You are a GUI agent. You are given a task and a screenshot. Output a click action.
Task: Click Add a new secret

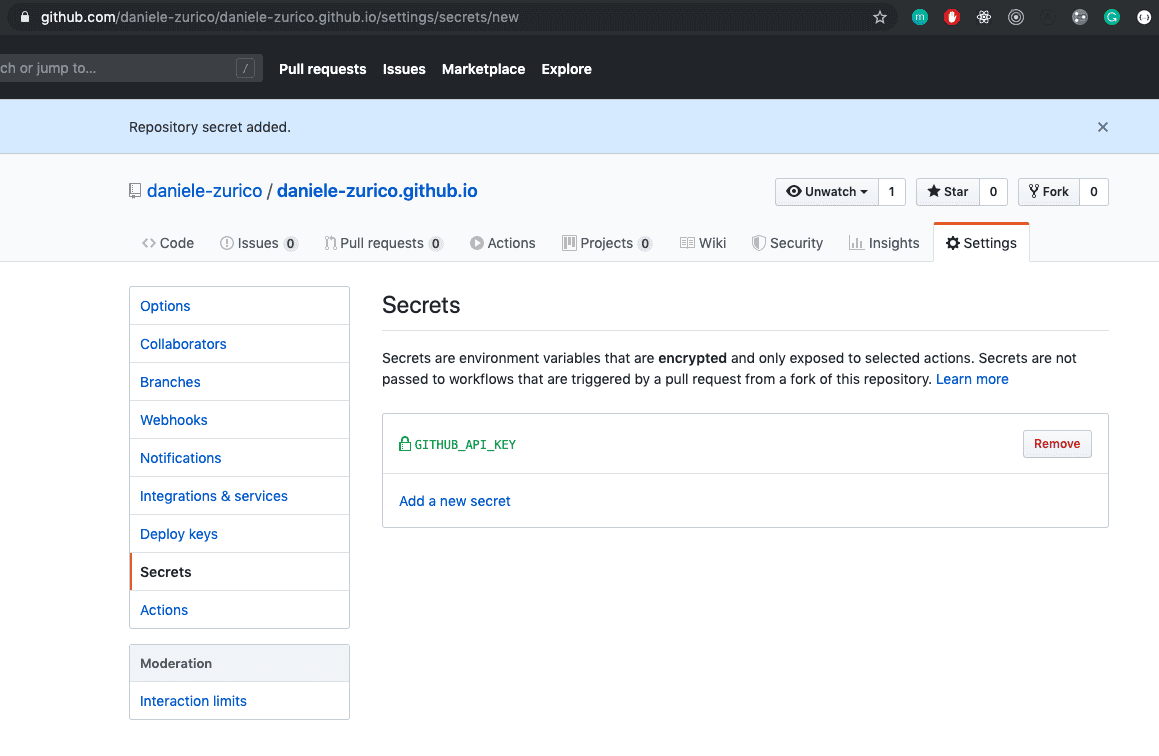[454, 500]
